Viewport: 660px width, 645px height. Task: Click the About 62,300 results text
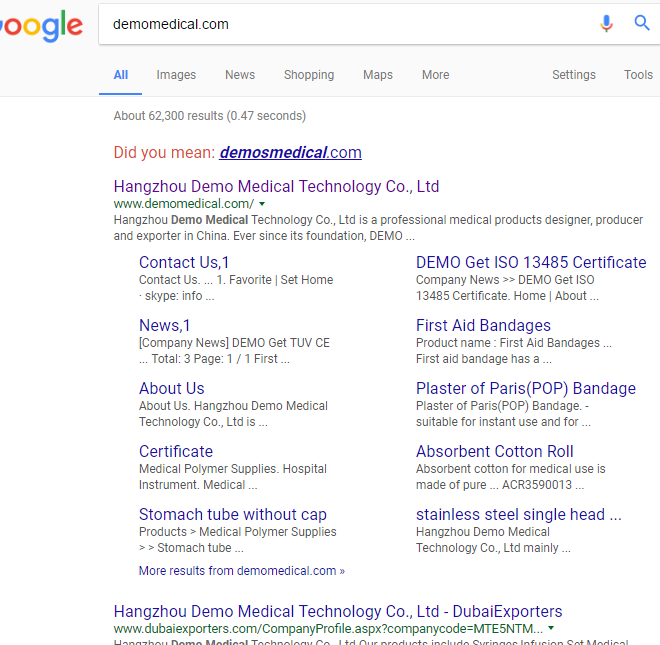tap(210, 116)
